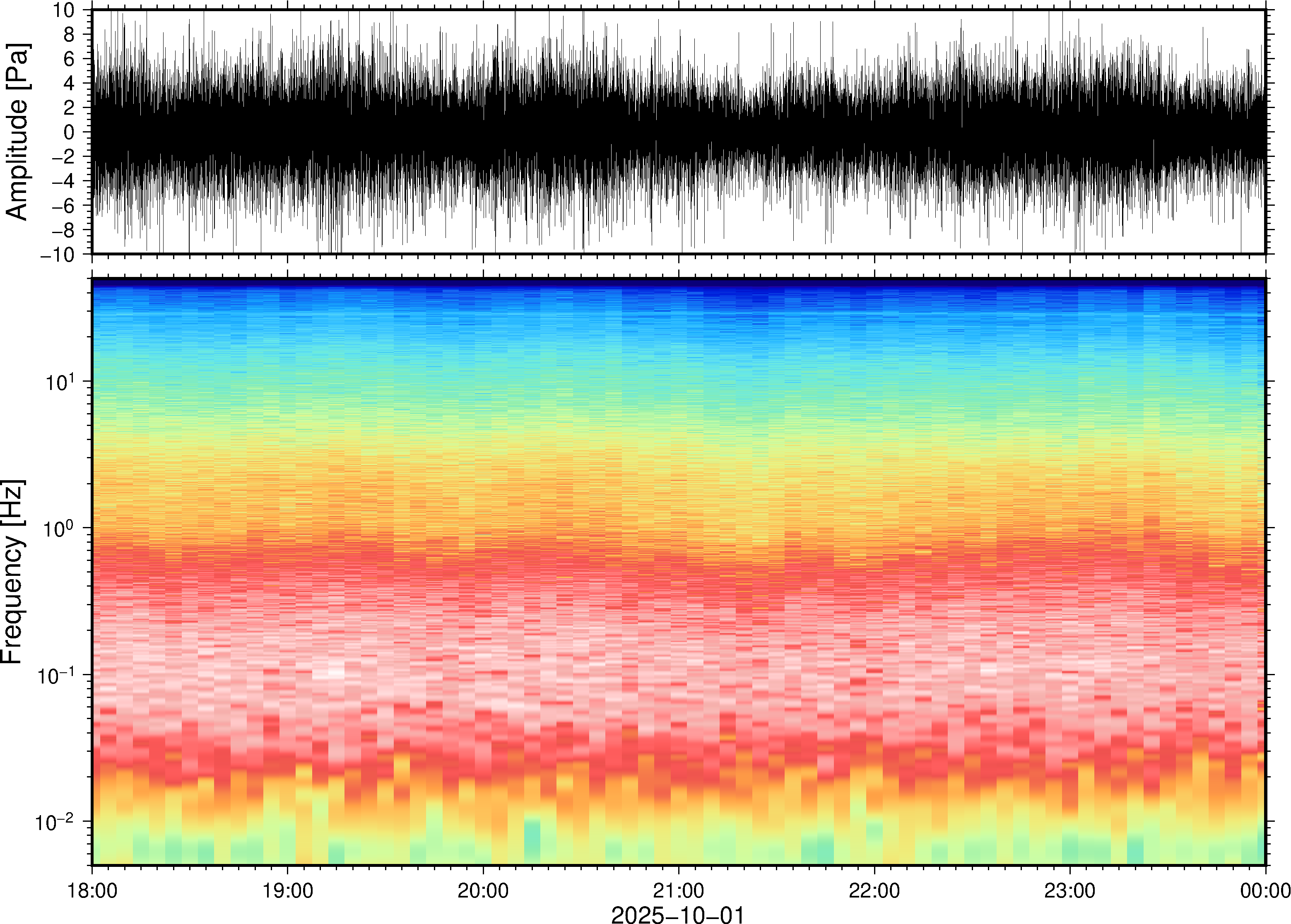The height and width of the screenshot is (924, 1291).
Task: Click the 21:00 time axis label
Action: (679, 890)
